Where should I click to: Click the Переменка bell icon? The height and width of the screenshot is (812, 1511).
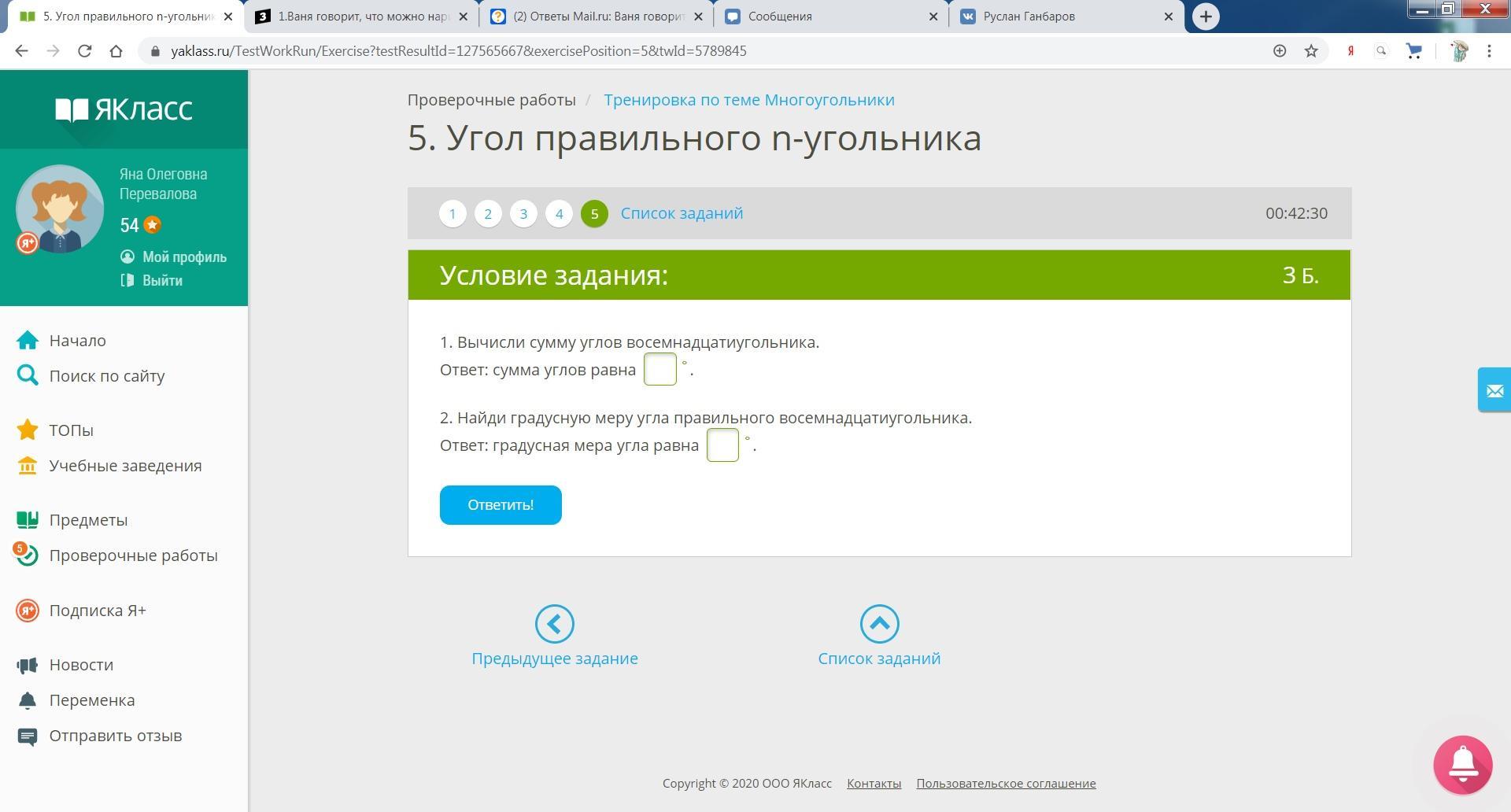[28, 699]
